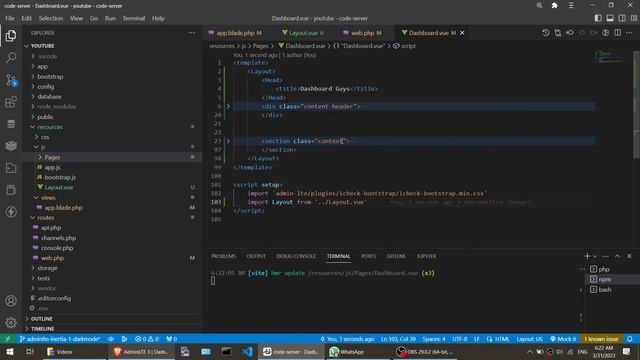Open the Selection menu

51,18
